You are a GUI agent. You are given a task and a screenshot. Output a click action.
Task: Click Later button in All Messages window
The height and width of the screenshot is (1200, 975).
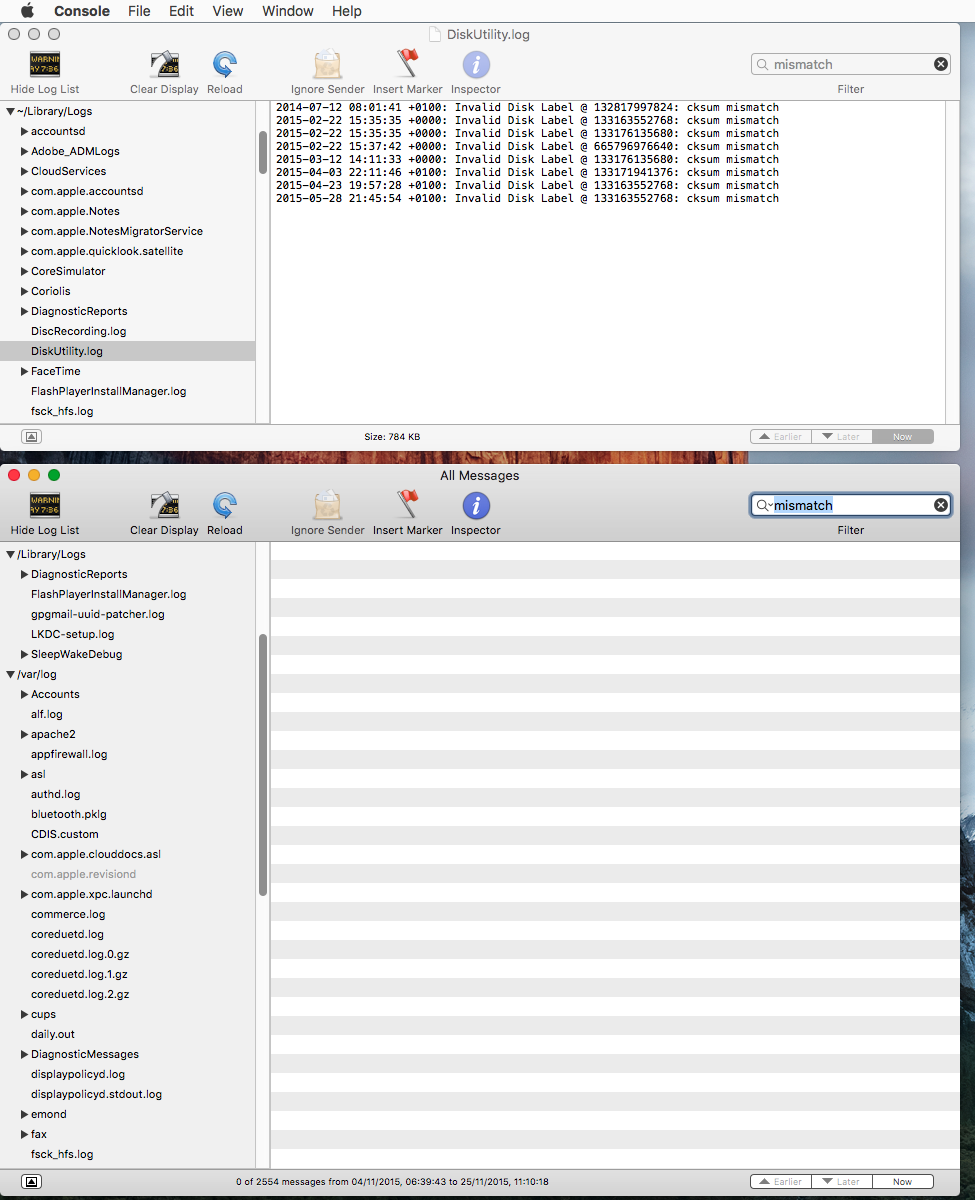pos(842,1182)
